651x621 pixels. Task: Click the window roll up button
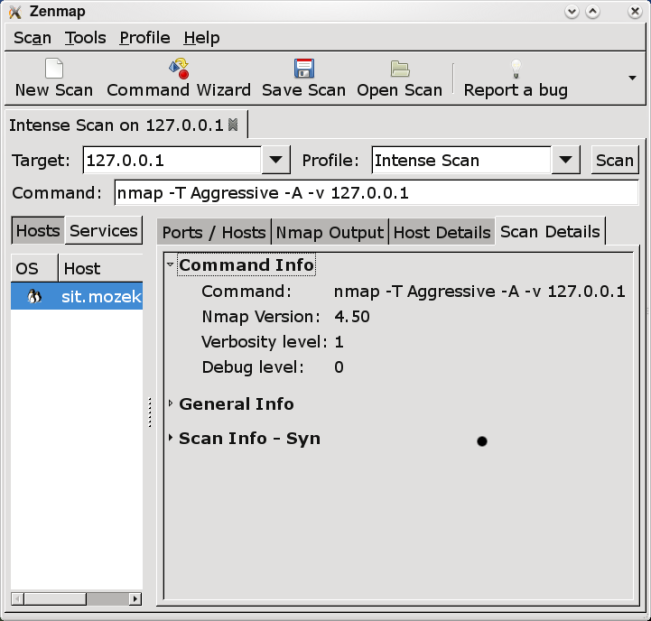[x=593, y=12]
